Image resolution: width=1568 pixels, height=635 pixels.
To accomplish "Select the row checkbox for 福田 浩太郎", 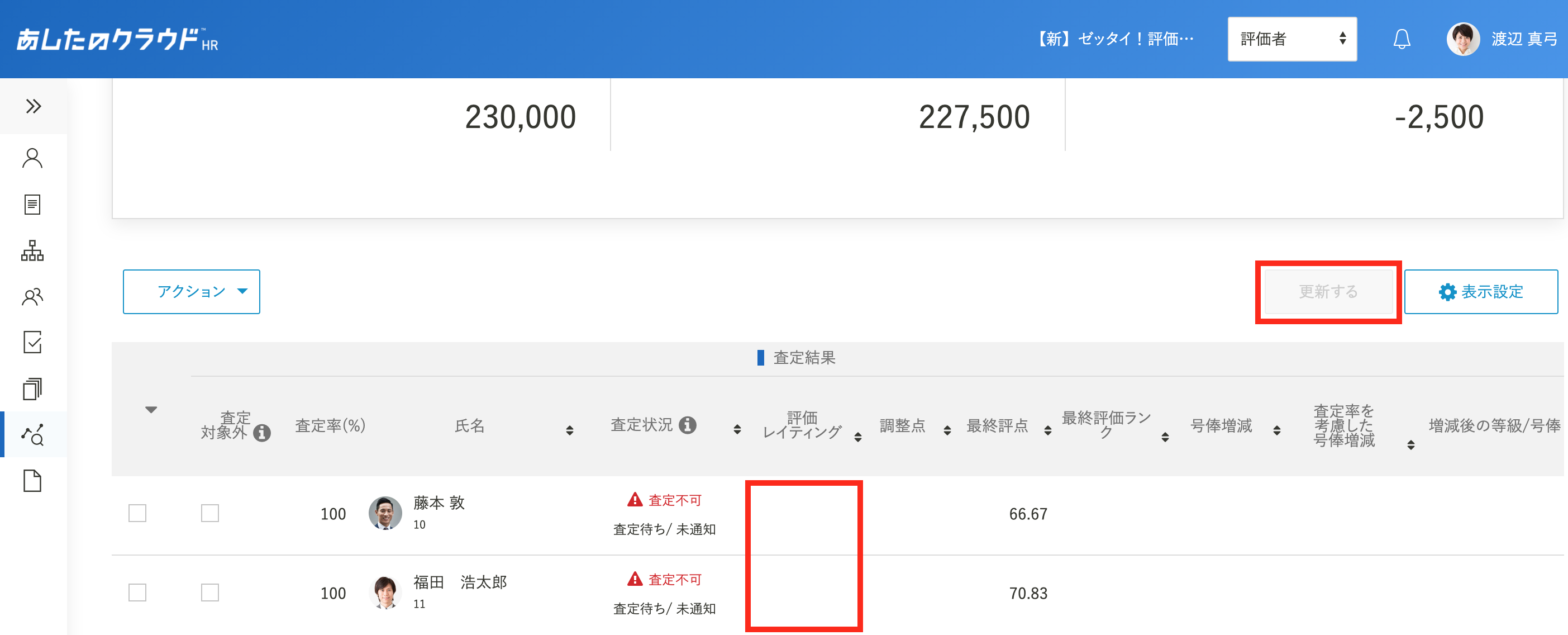I will [x=137, y=593].
